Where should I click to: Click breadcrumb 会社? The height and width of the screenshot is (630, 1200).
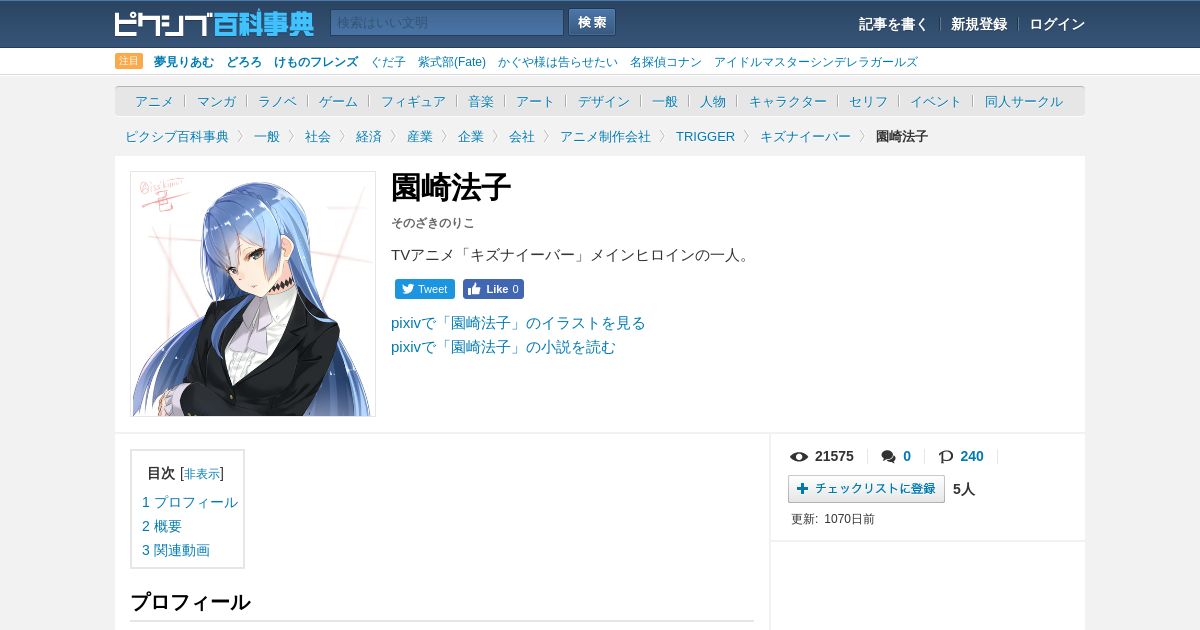click(522, 136)
